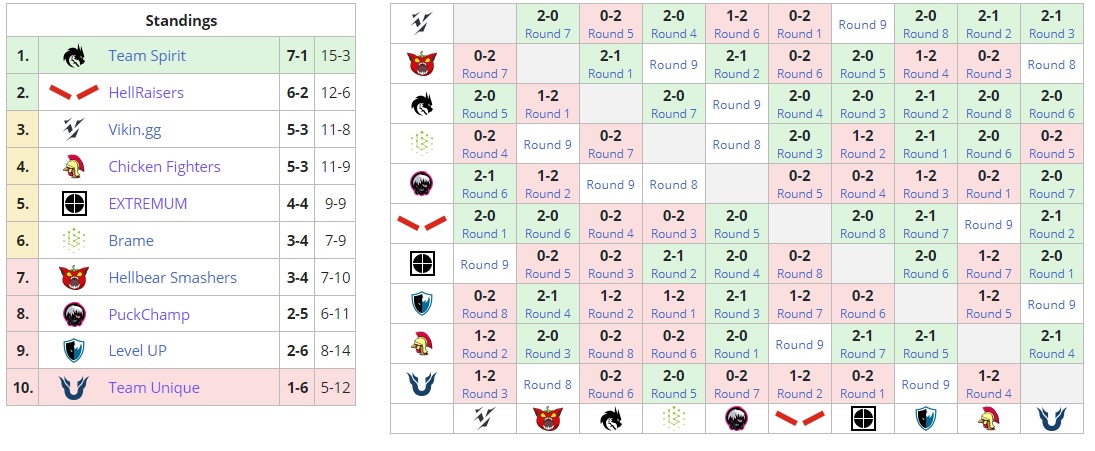Open the HellRaisers team link

click(146, 93)
